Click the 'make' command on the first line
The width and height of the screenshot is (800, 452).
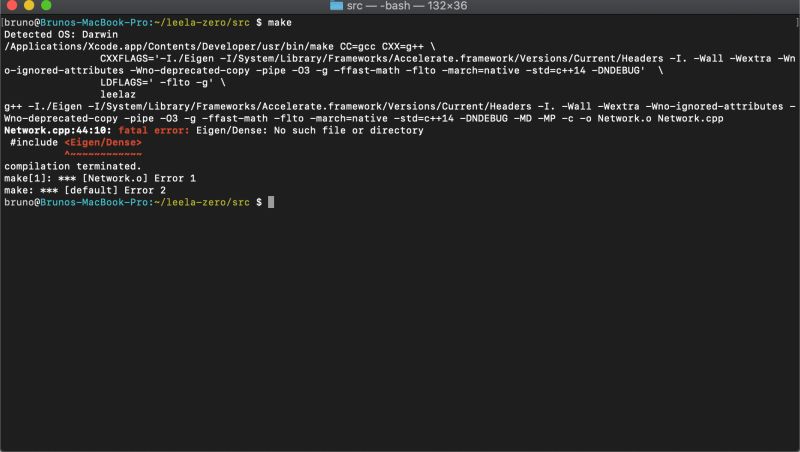(280, 22)
